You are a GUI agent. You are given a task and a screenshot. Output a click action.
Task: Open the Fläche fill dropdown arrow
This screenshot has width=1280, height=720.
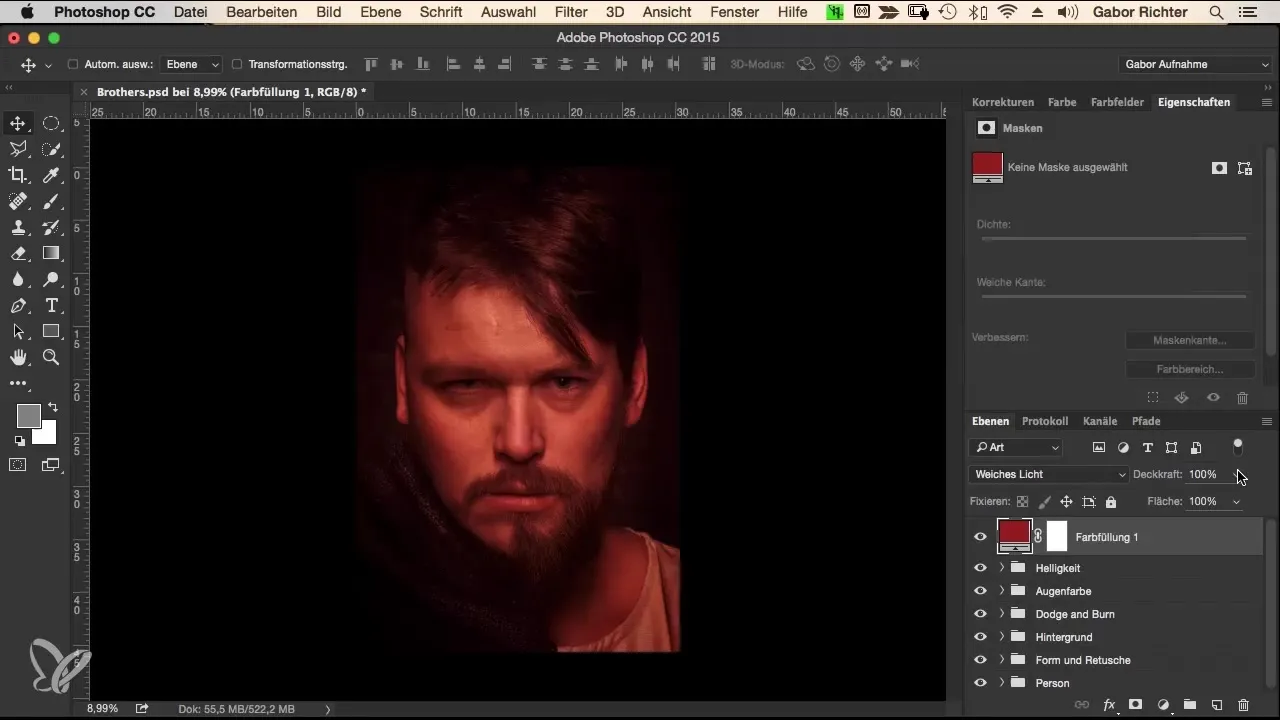1237,502
